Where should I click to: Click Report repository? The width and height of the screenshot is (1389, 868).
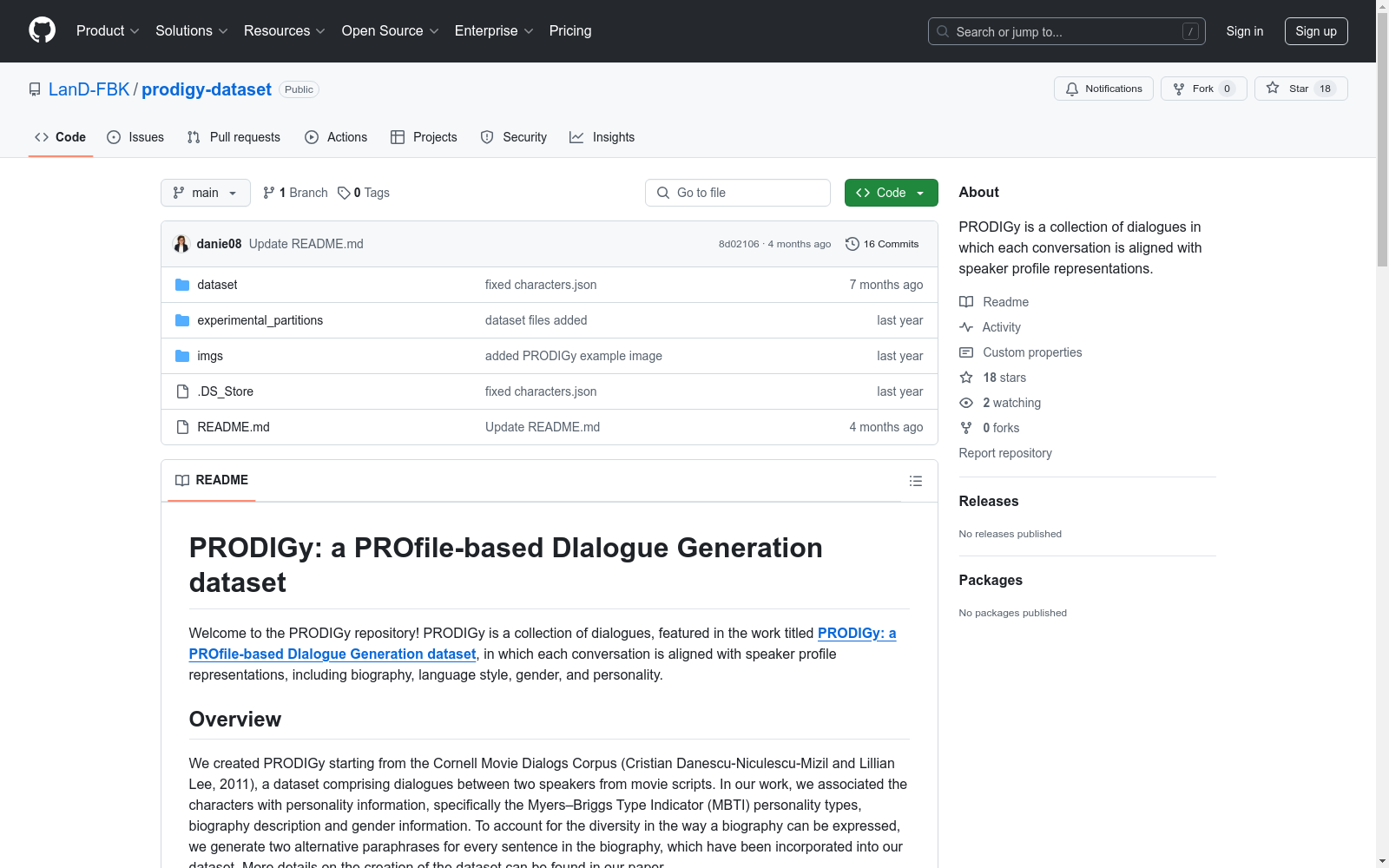(1005, 453)
